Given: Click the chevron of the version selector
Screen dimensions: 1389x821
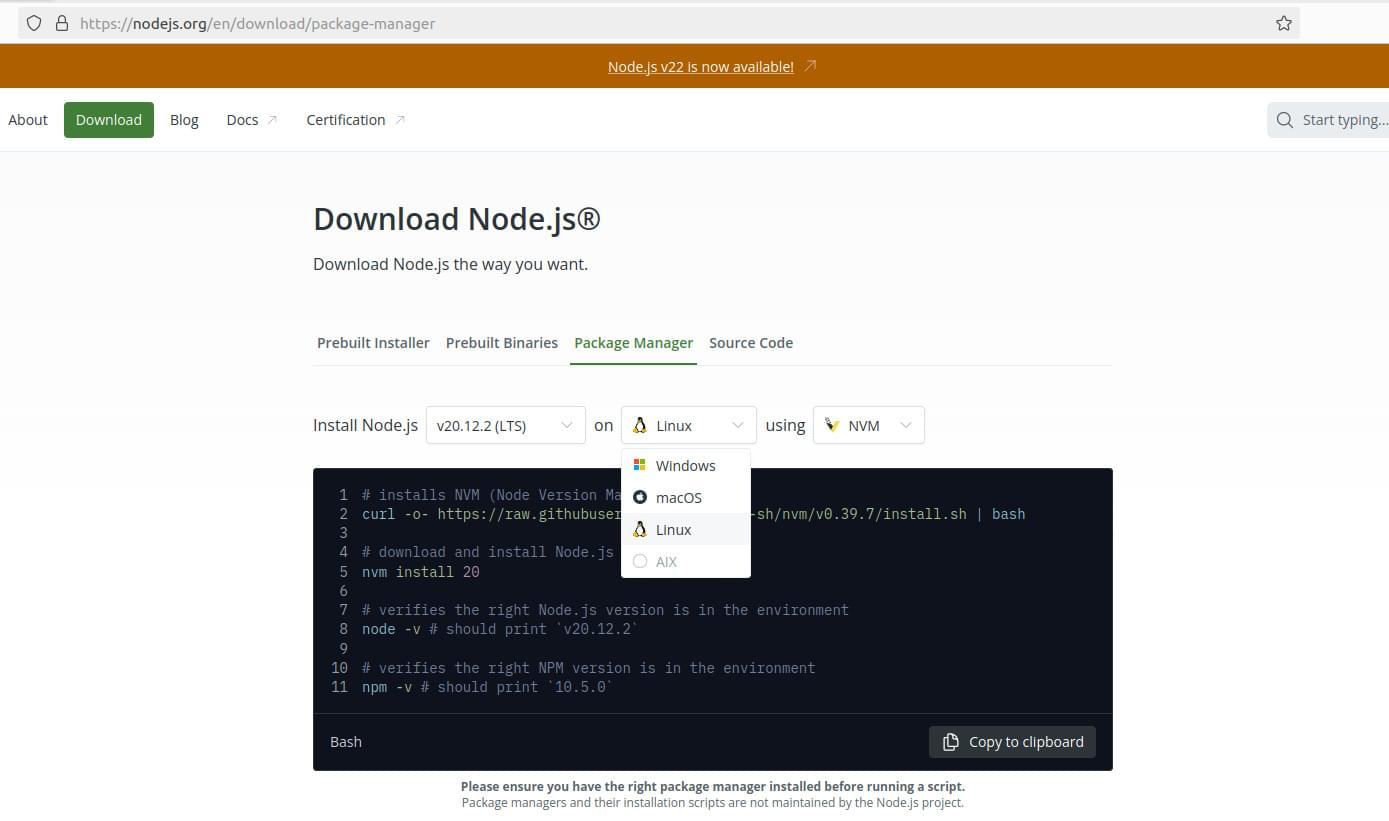Looking at the screenshot, I should [x=567, y=425].
